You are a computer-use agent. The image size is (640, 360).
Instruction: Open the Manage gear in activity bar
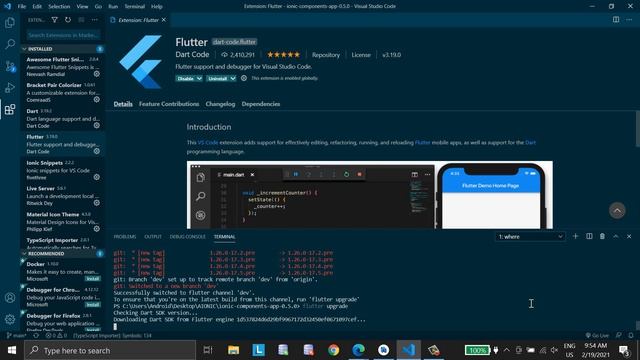pos(10,319)
